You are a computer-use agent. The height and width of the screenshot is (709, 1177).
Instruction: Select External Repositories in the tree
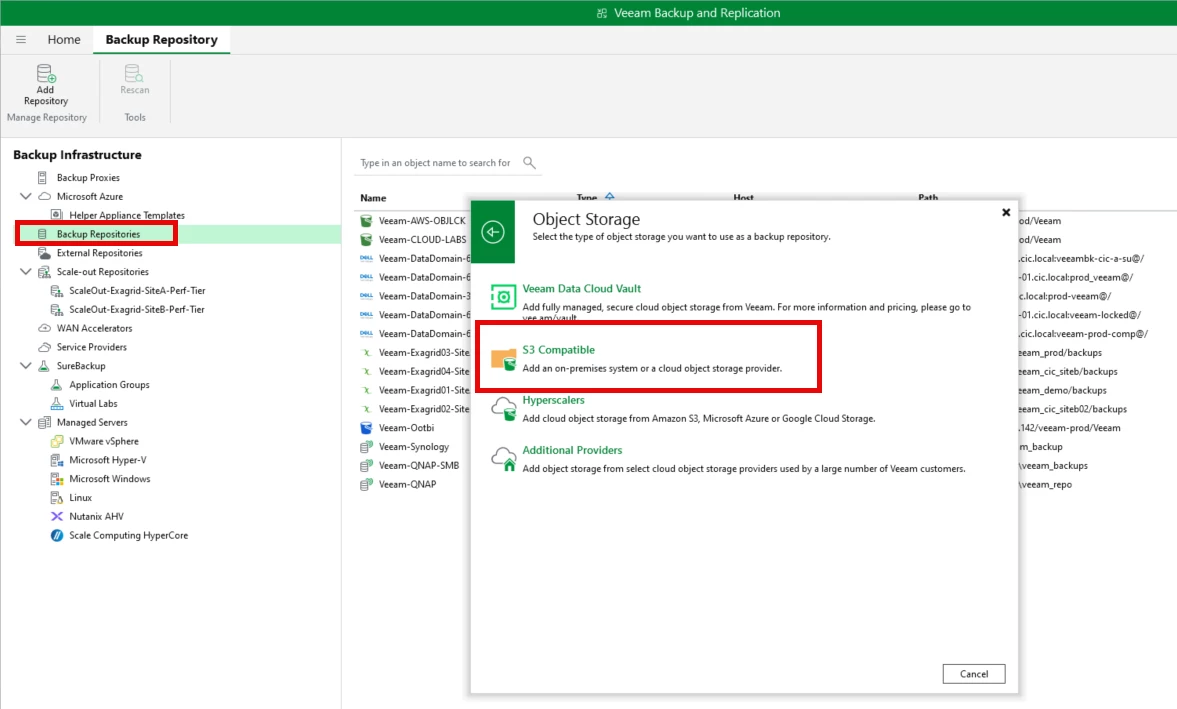[x=99, y=253]
